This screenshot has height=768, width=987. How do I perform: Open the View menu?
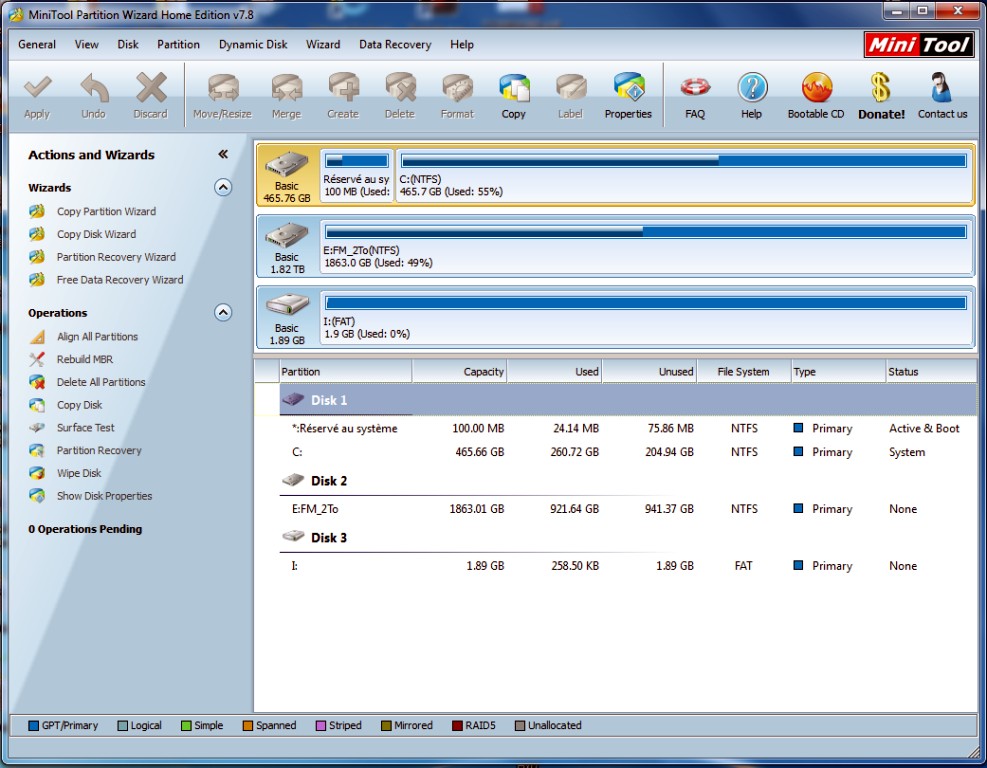click(86, 45)
